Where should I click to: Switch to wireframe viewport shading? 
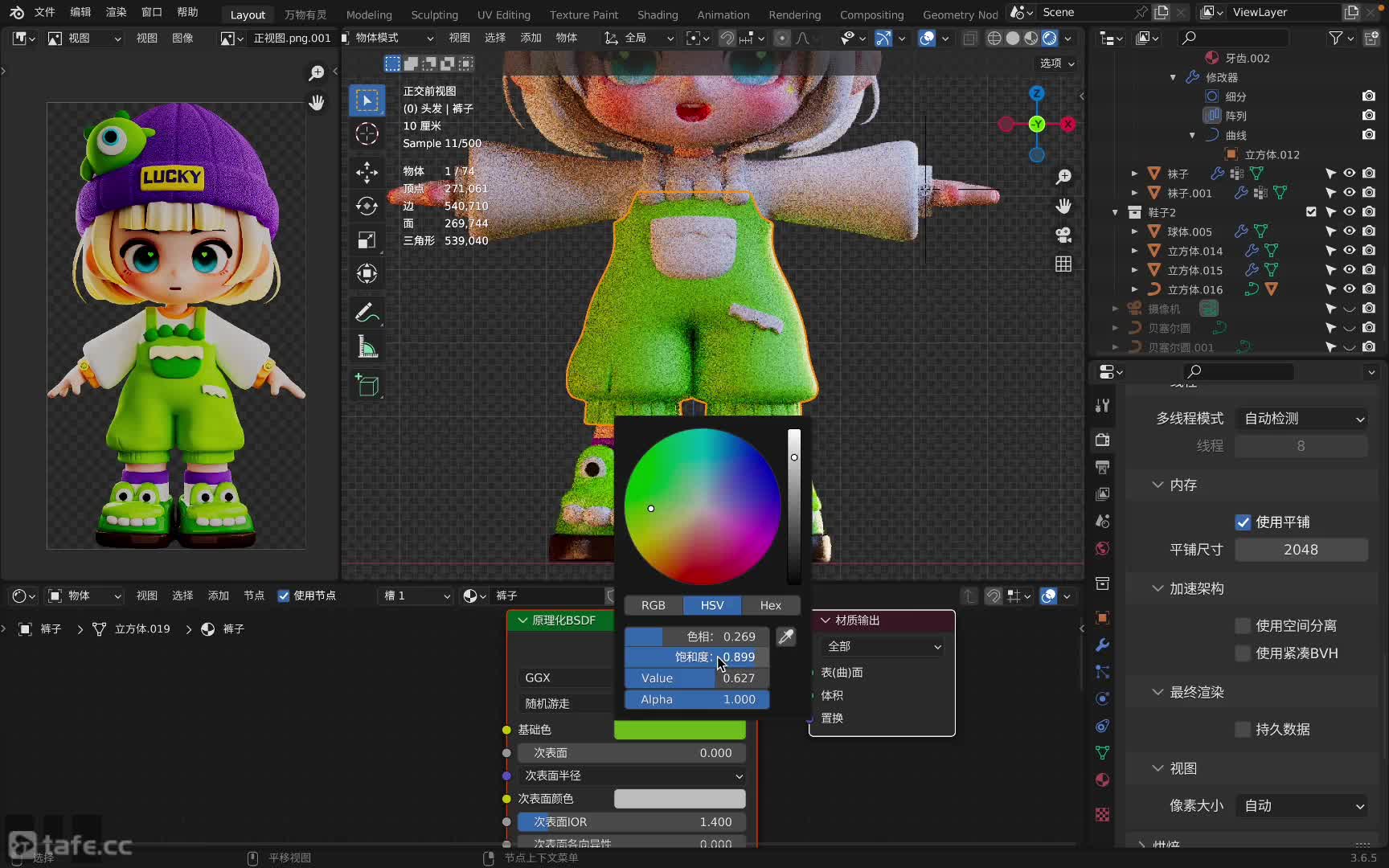pos(994,38)
